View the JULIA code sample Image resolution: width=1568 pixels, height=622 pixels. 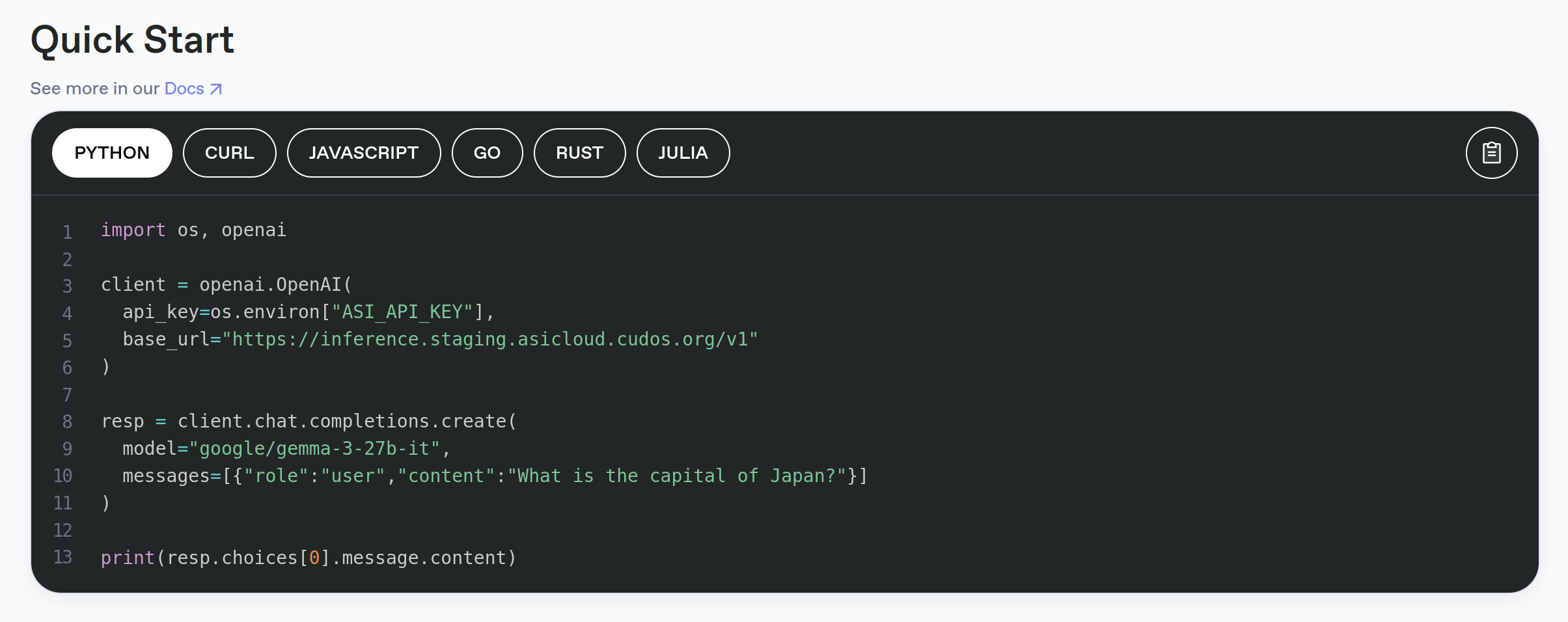coord(683,153)
